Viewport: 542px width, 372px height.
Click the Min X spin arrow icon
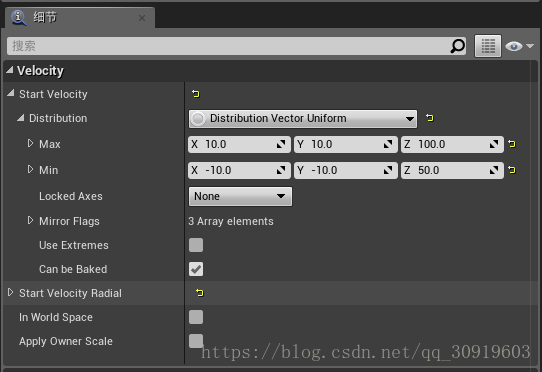(x=281, y=170)
